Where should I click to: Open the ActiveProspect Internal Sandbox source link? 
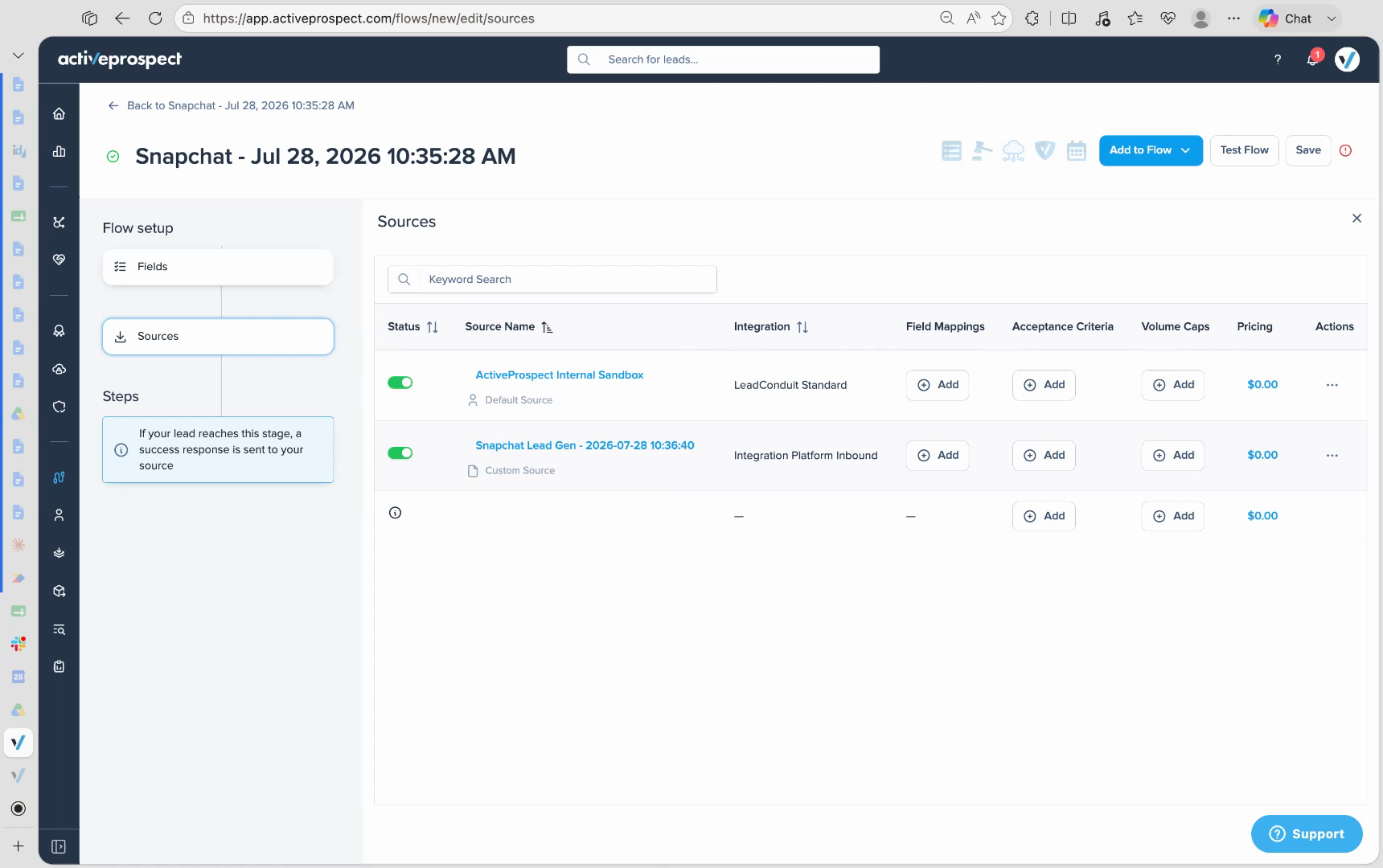coord(559,375)
